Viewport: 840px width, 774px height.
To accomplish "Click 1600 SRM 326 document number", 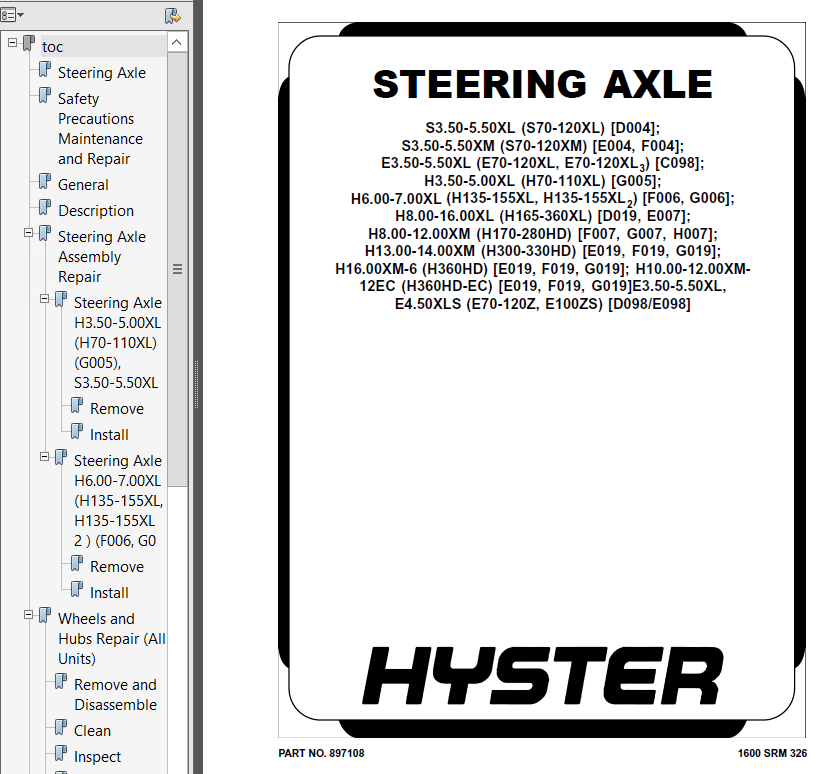I will (x=772, y=754).
